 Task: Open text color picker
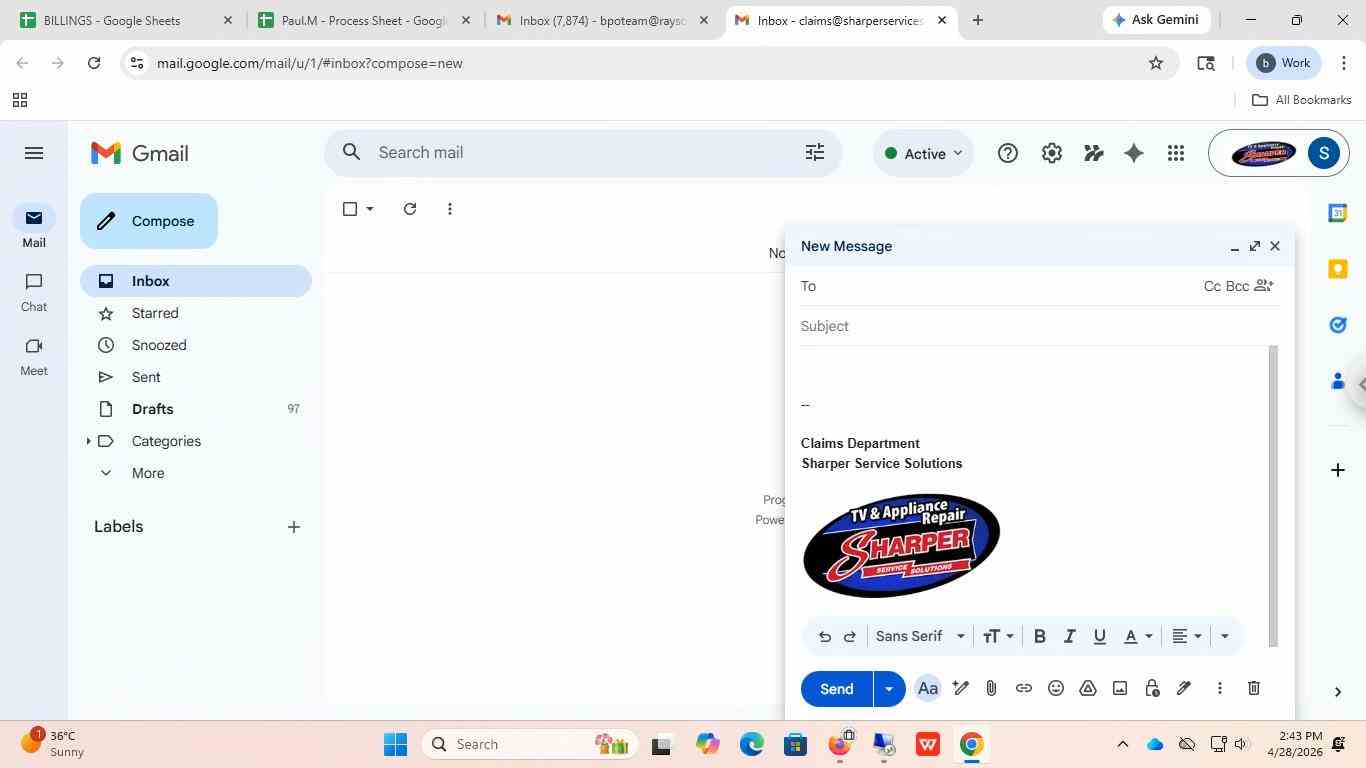pos(1137,636)
